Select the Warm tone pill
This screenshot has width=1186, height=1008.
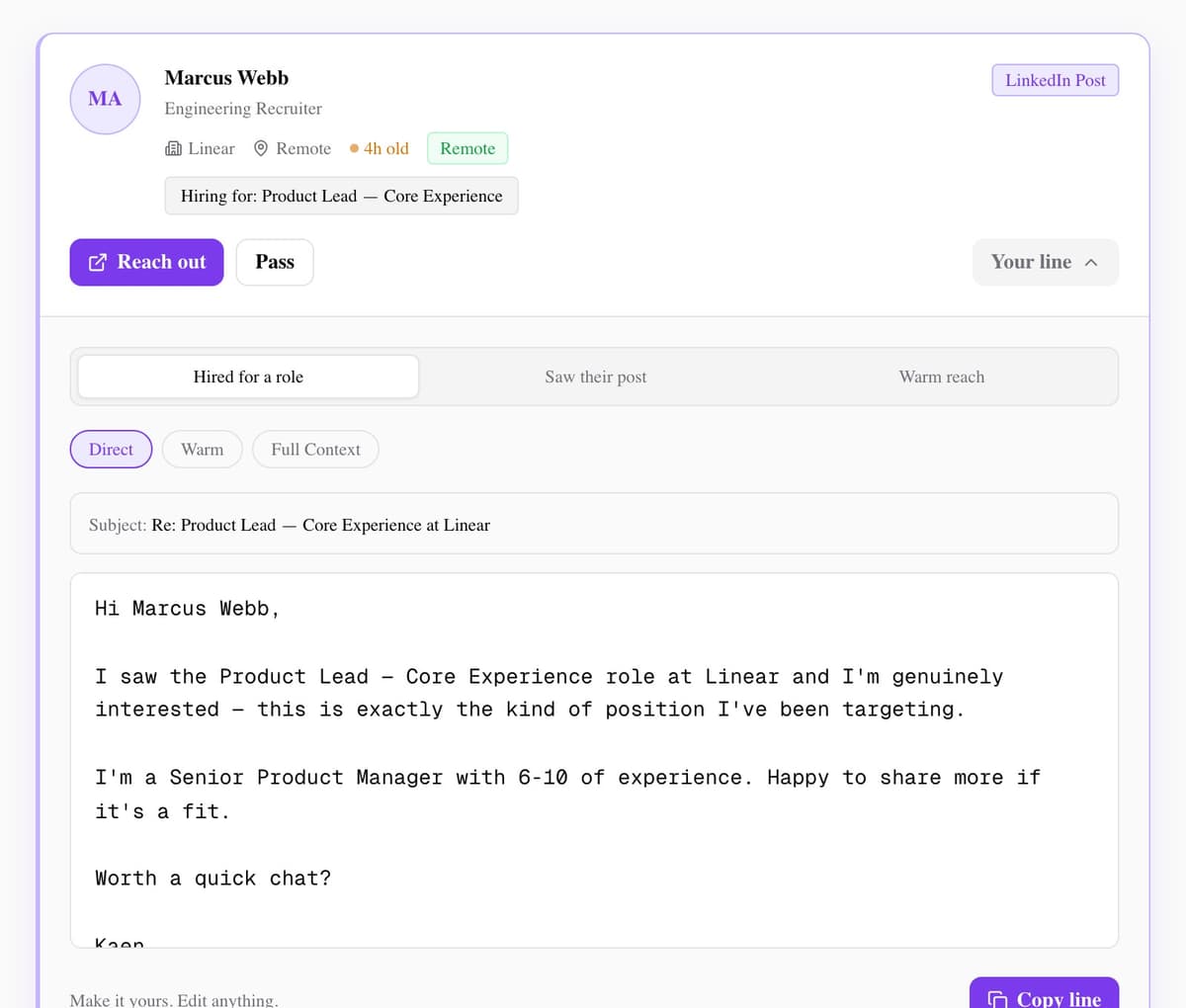click(202, 449)
